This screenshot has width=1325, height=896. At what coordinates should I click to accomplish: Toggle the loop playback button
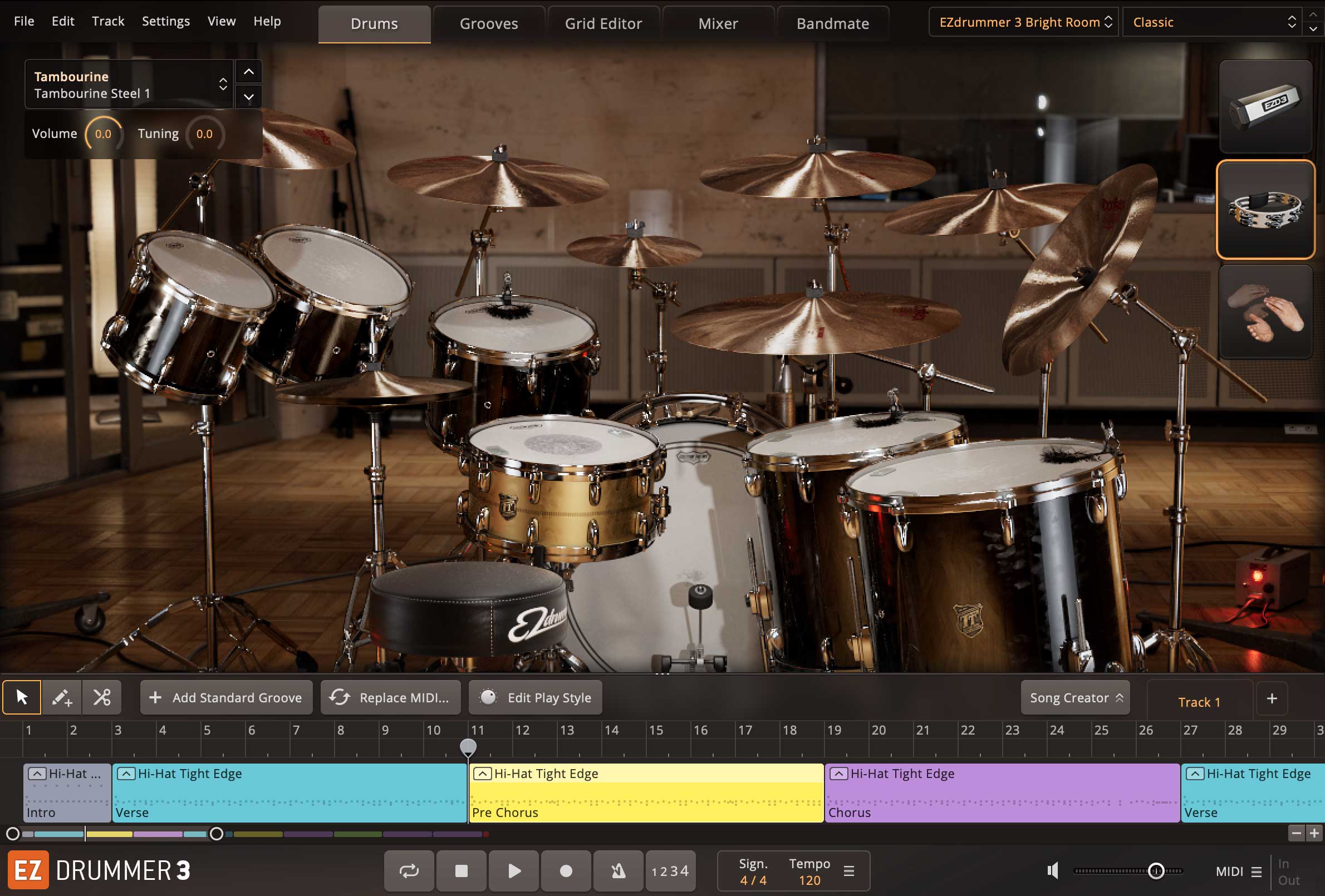click(409, 870)
